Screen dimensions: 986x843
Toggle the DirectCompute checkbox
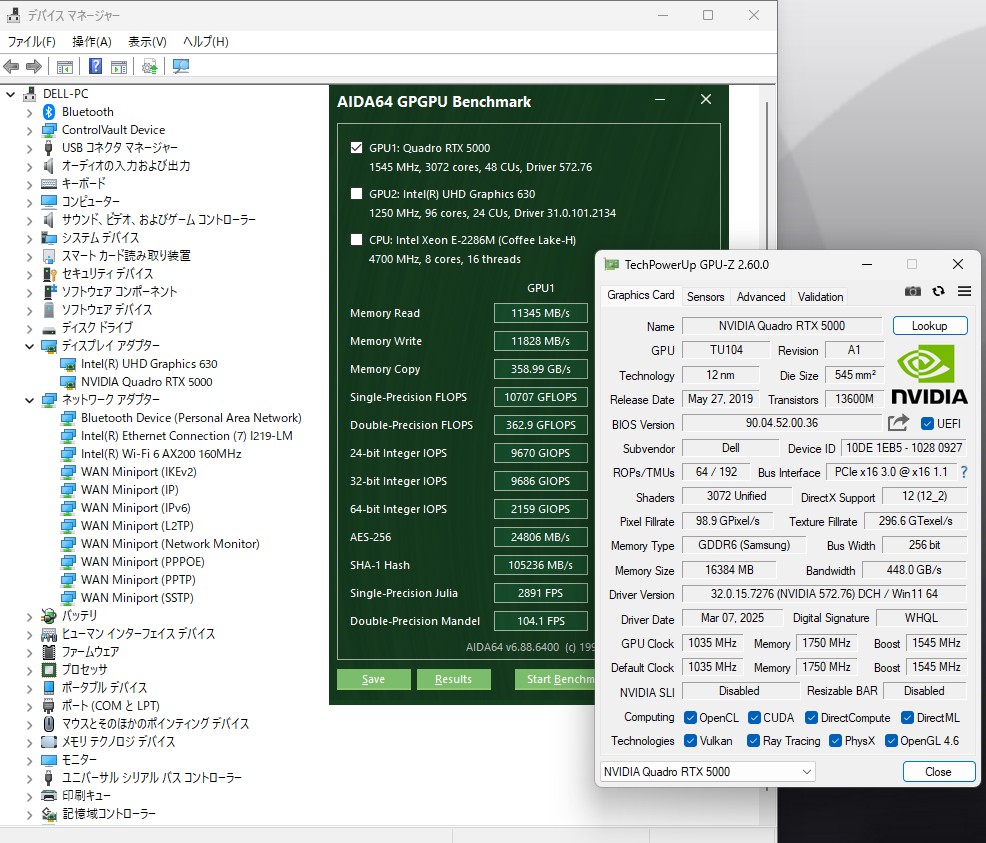tap(811, 717)
